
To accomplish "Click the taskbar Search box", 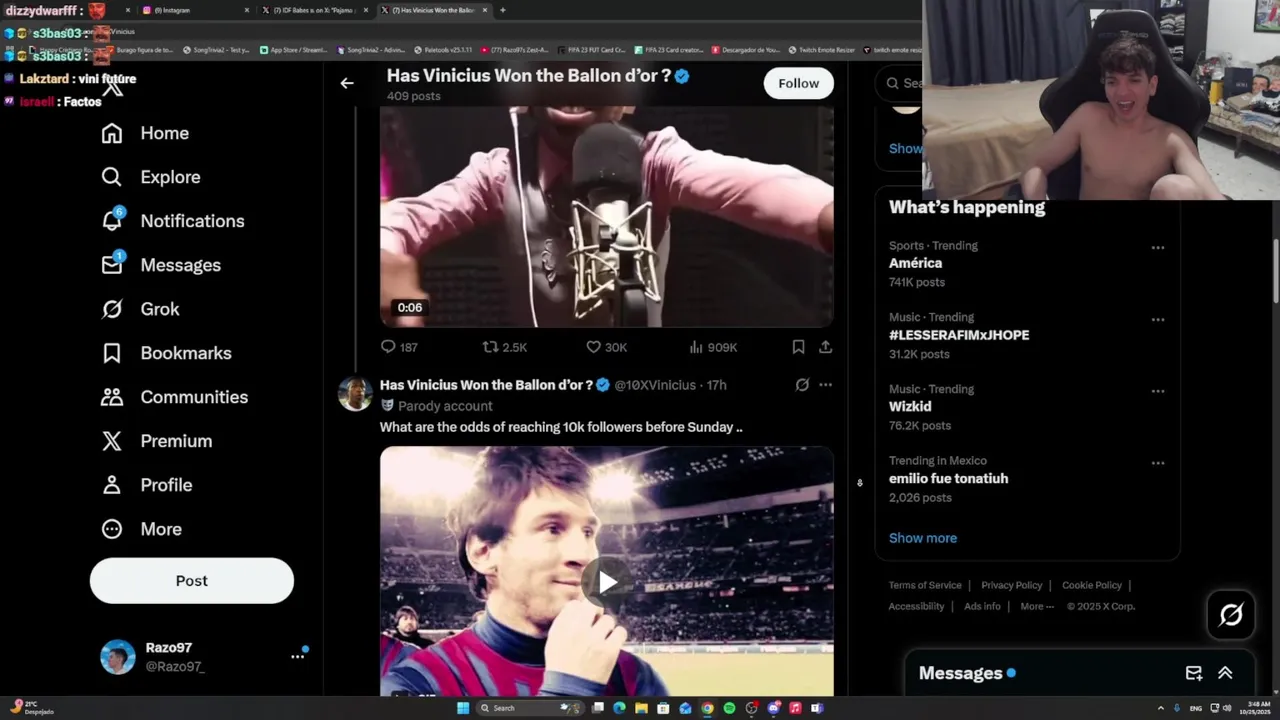I will [x=529, y=708].
